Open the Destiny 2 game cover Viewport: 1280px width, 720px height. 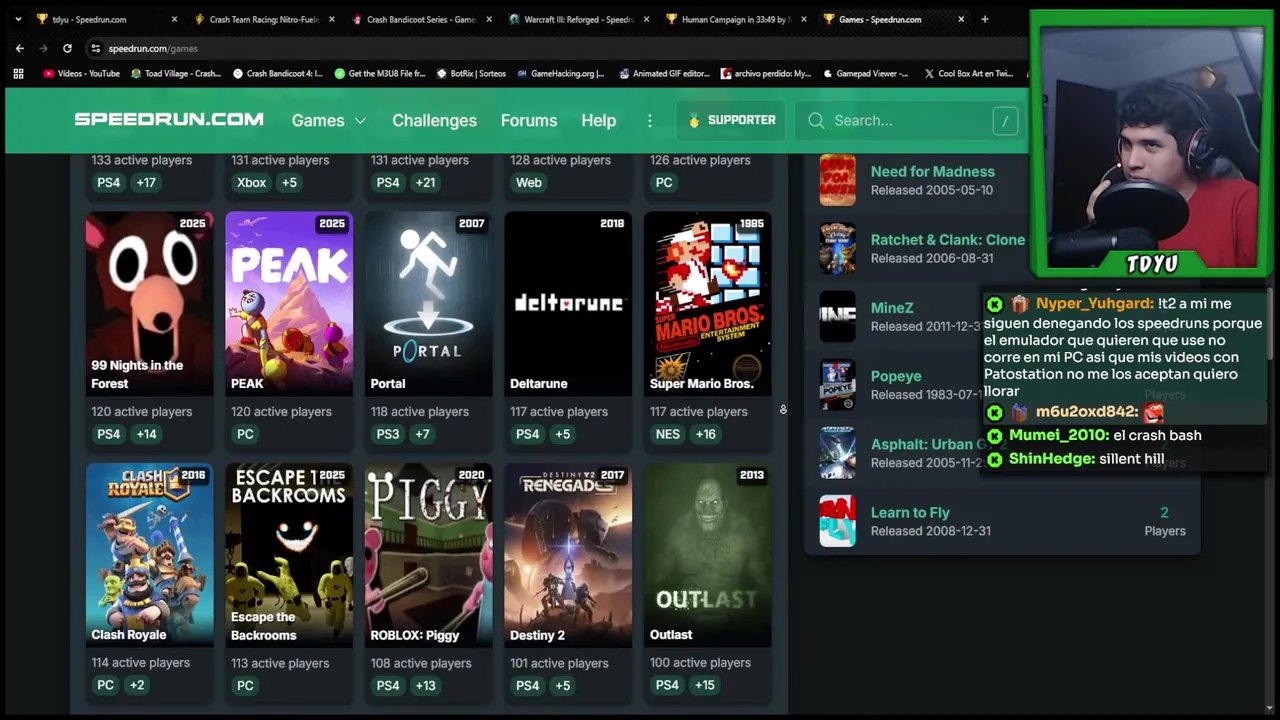pos(568,555)
